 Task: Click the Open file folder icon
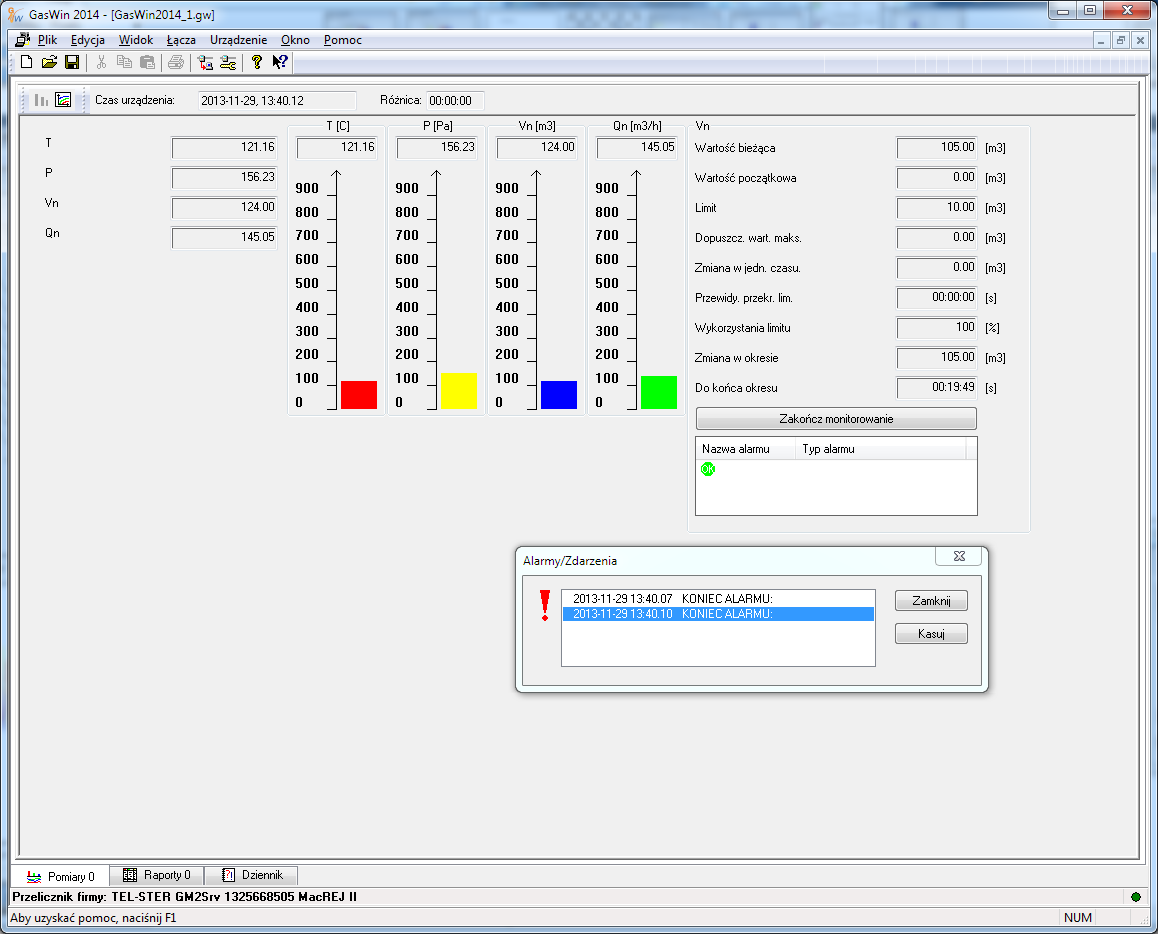click(49, 63)
